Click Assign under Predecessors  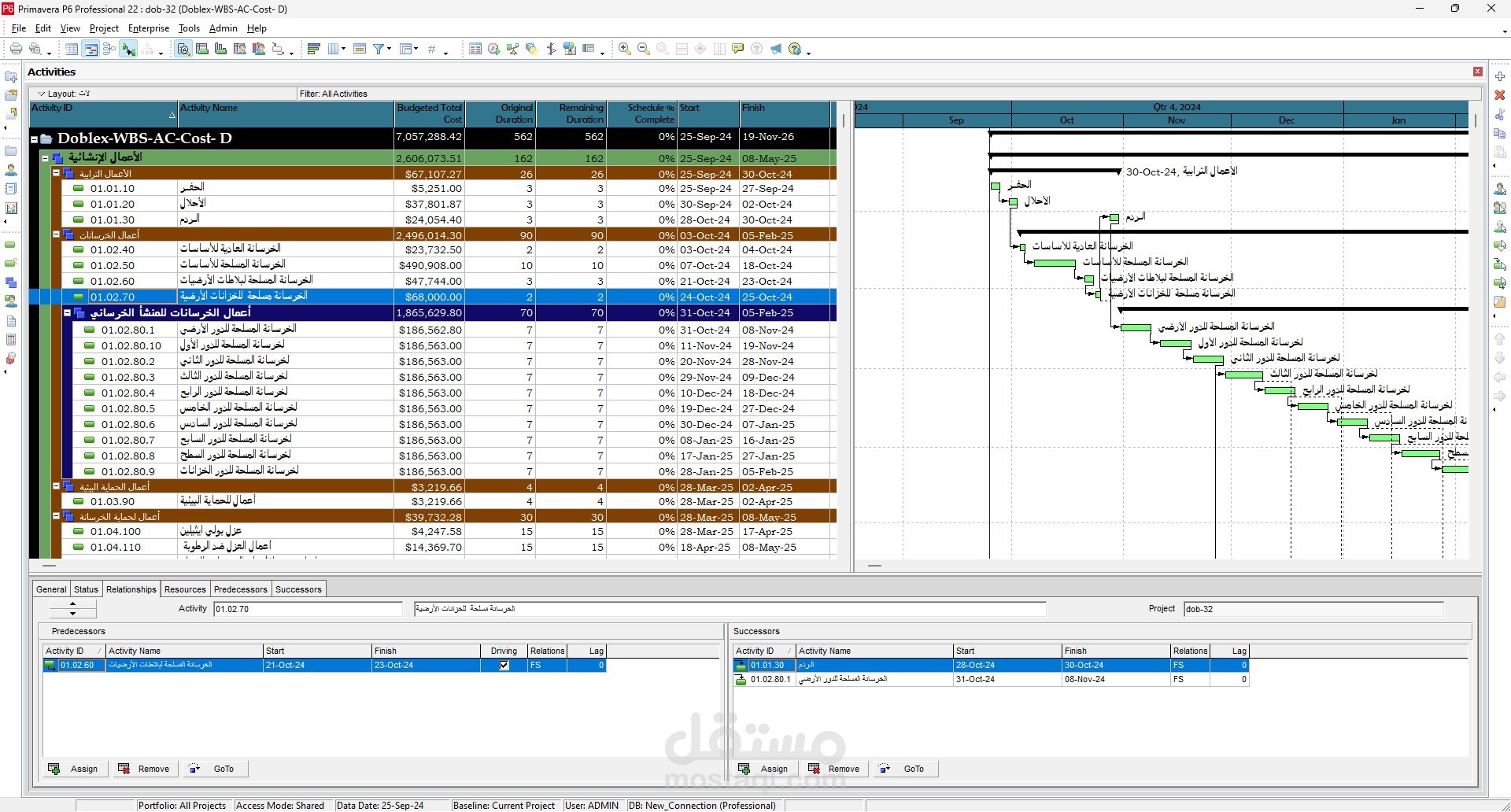pos(75,769)
